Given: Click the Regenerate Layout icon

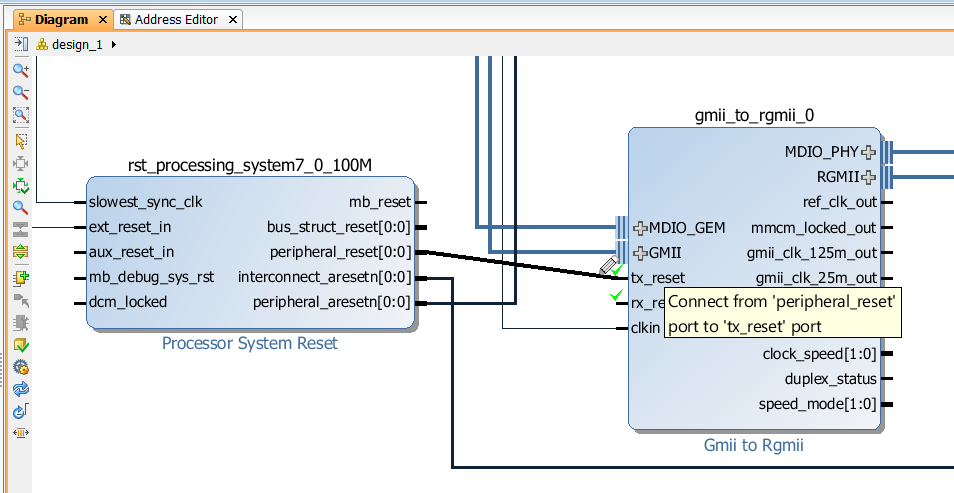Looking at the screenshot, I should click(x=21, y=389).
